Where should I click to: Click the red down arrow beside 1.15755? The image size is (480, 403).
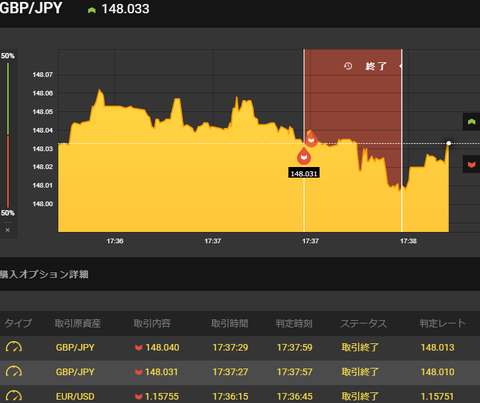(139, 397)
